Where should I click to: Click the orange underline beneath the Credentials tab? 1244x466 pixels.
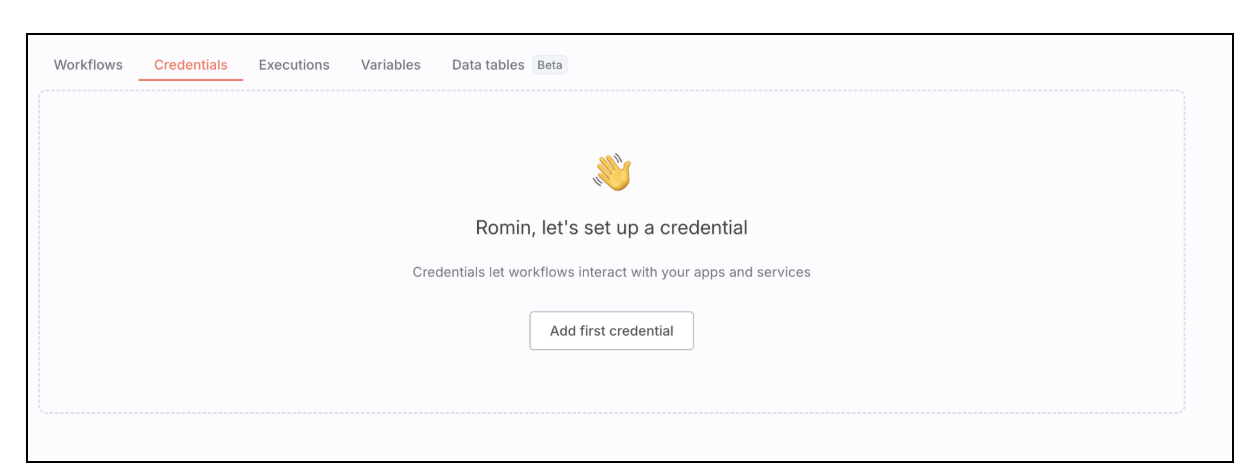click(191, 80)
